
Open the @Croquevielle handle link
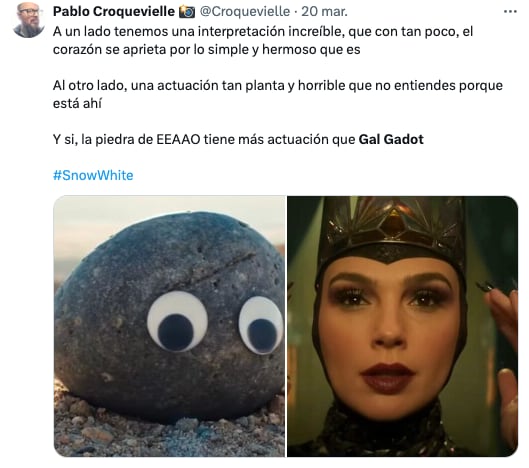pos(245,11)
